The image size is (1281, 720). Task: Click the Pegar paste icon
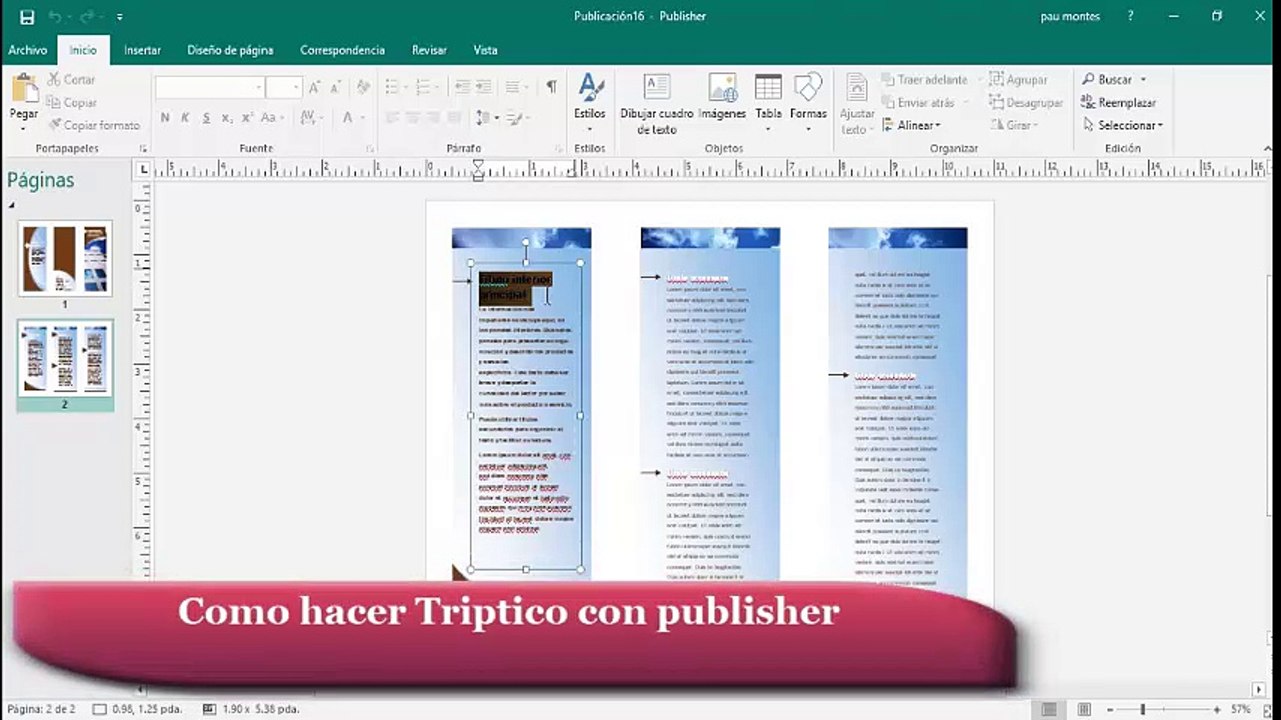coord(24,88)
